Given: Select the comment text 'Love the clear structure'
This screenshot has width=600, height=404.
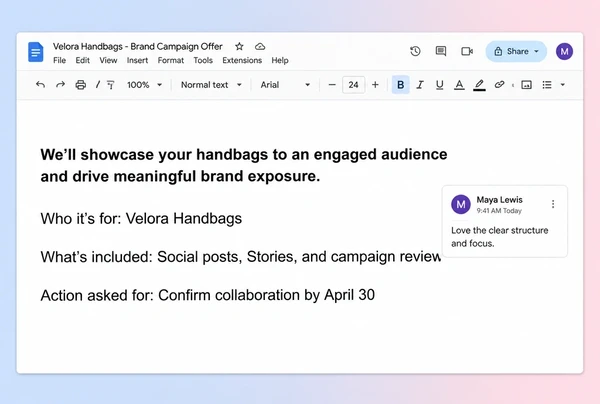Looking at the screenshot, I should pos(499,230).
